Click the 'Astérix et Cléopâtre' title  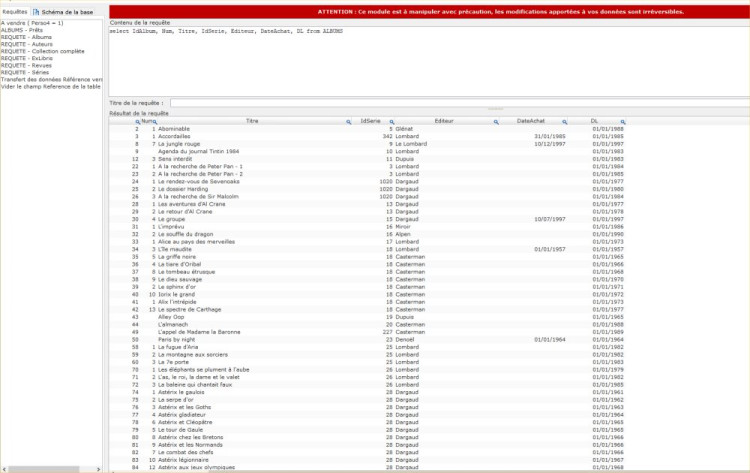185,422
